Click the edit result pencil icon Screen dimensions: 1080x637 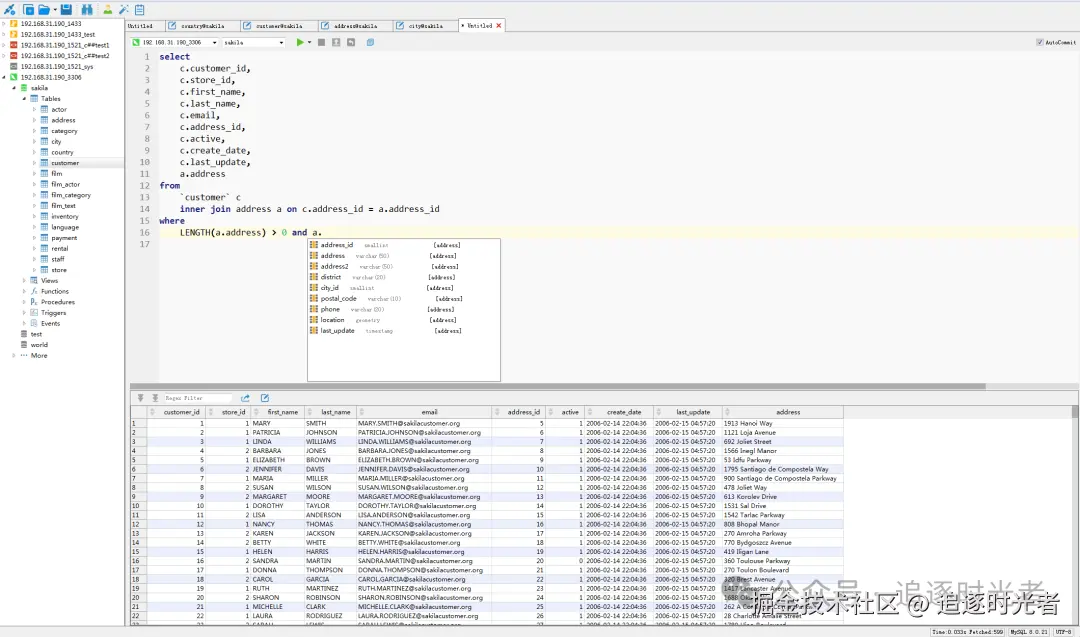pos(264,398)
